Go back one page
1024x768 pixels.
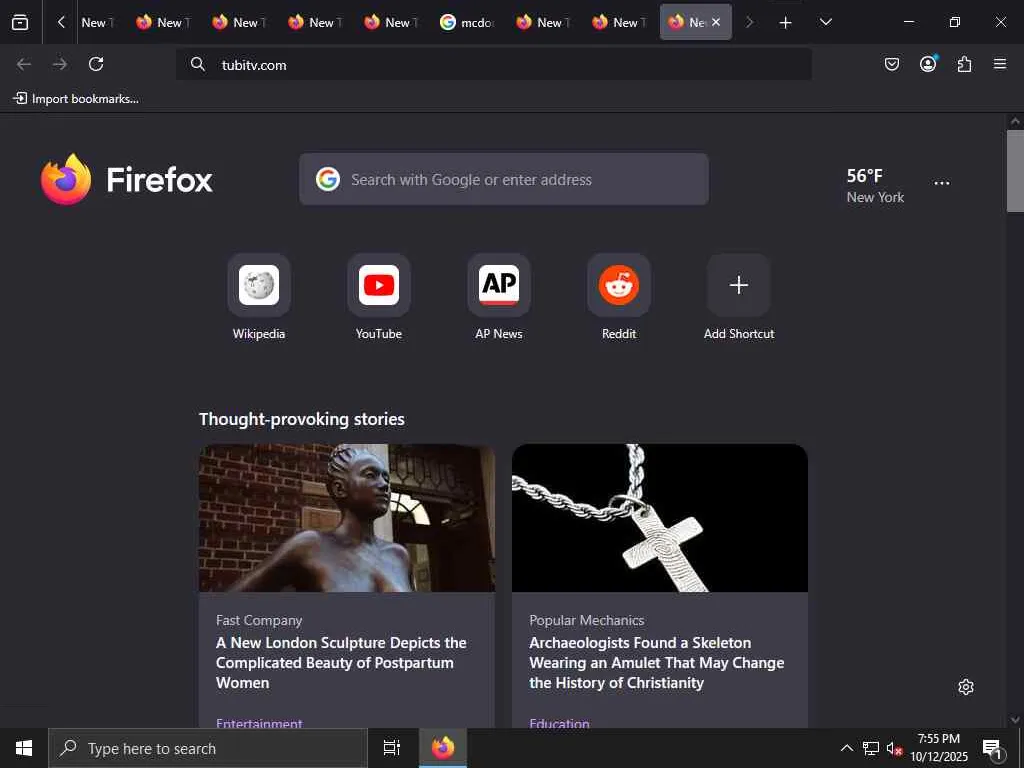24,64
